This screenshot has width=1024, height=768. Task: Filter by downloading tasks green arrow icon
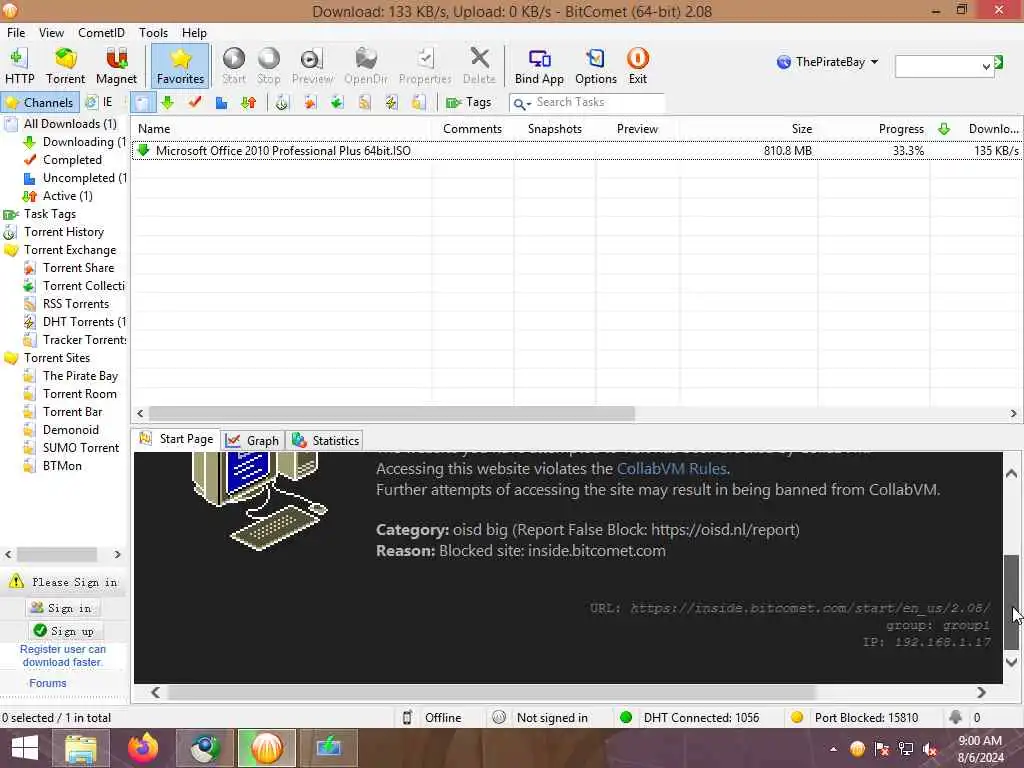pos(168,103)
